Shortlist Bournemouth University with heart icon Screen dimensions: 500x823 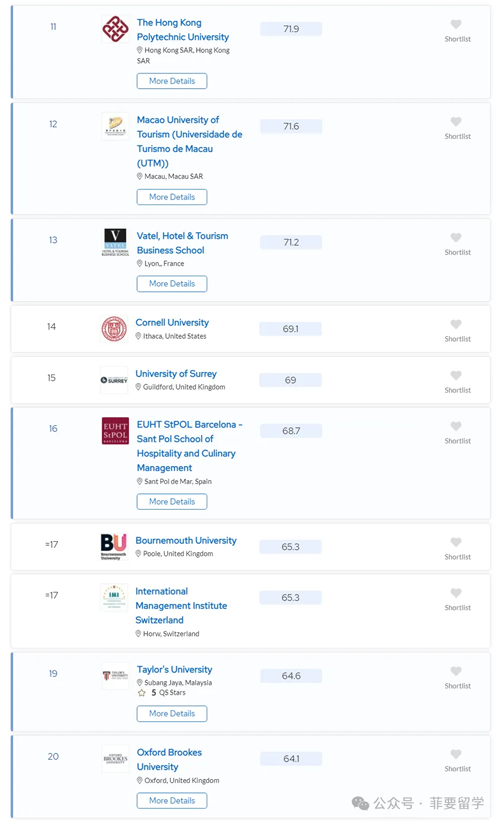(456, 542)
